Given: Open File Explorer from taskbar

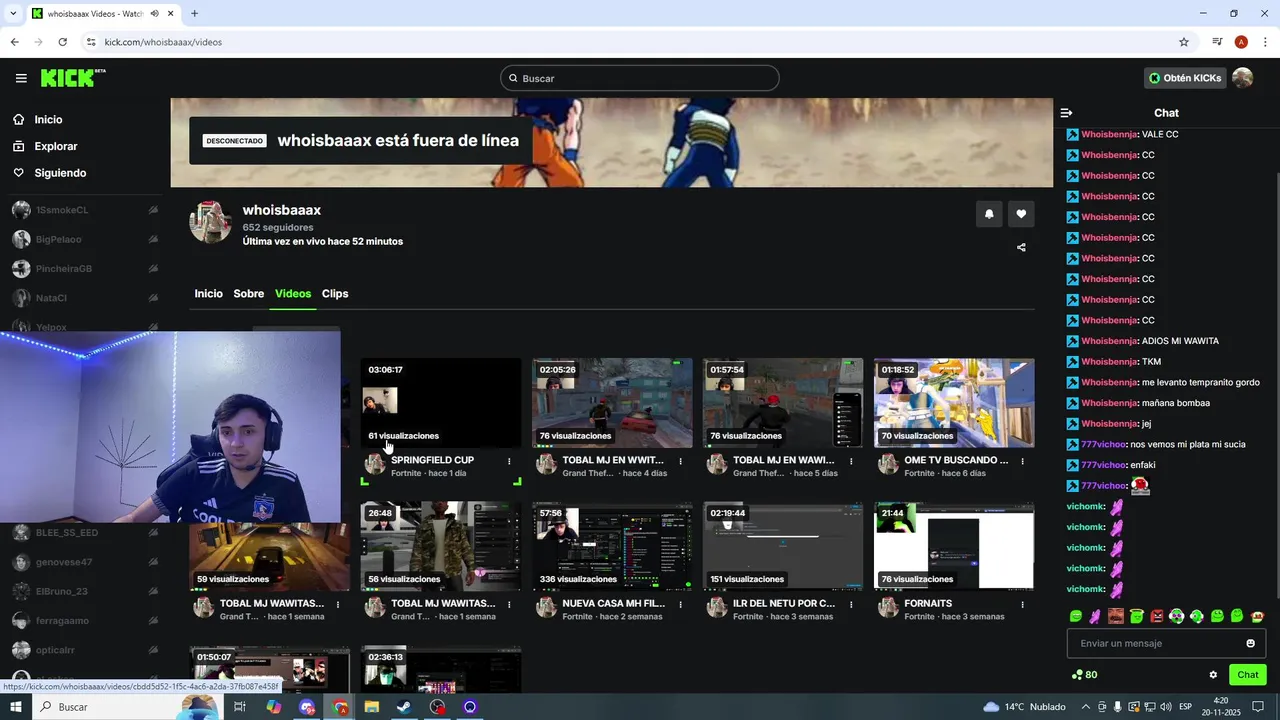Looking at the screenshot, I should coord(372,707).
